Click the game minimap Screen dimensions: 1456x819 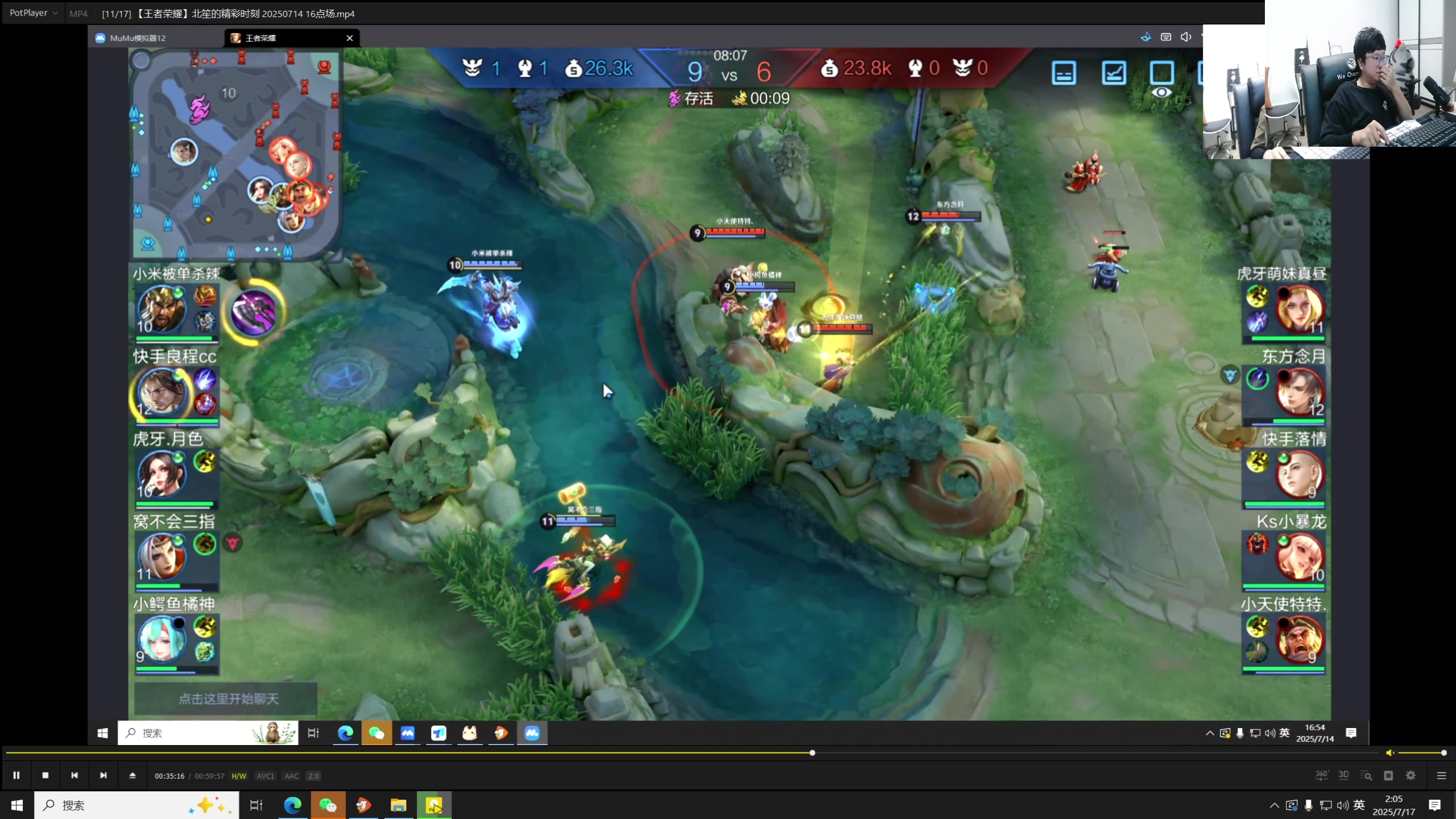point(235,154)
